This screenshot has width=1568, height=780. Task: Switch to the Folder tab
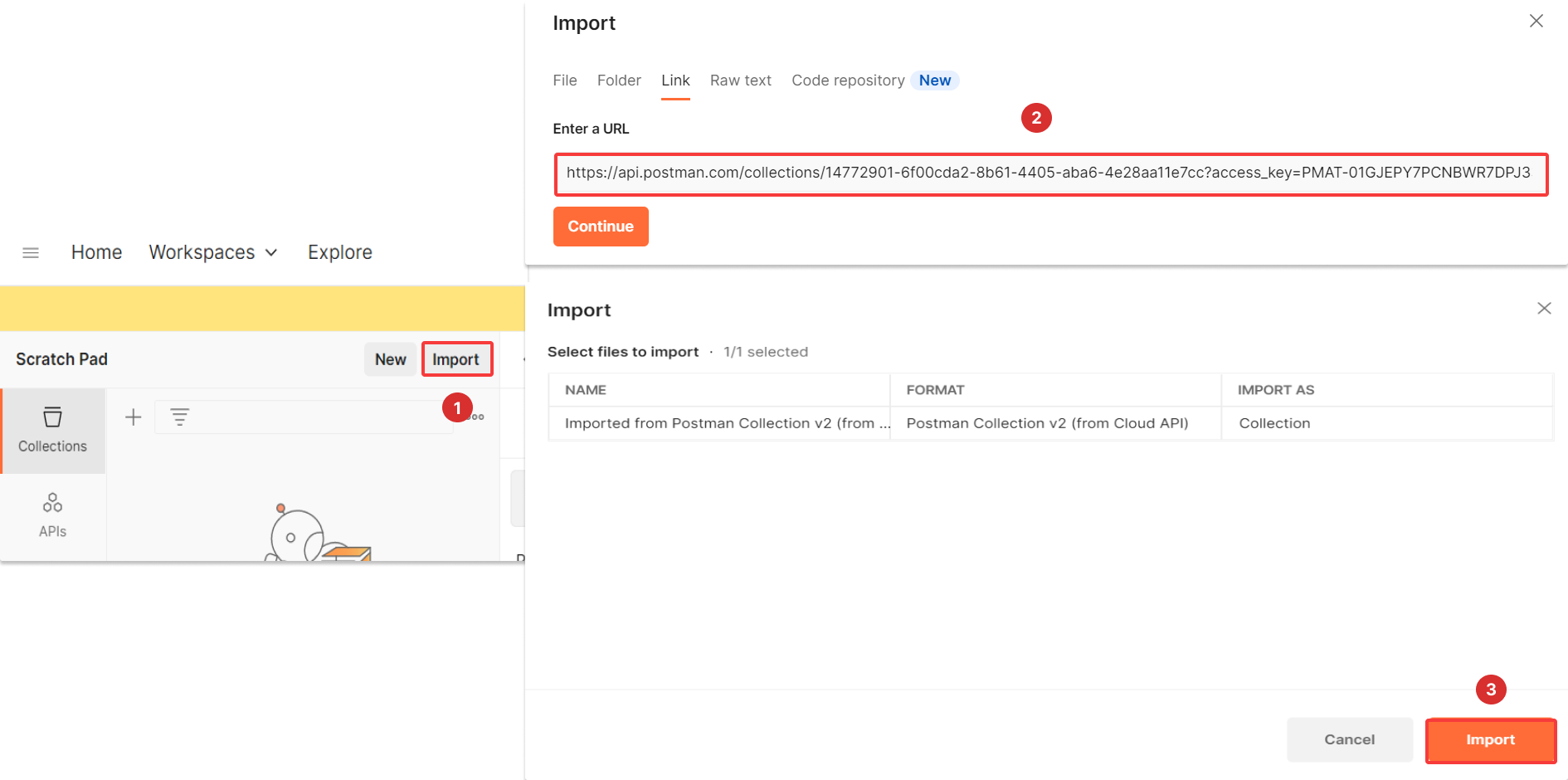[619, 80]
